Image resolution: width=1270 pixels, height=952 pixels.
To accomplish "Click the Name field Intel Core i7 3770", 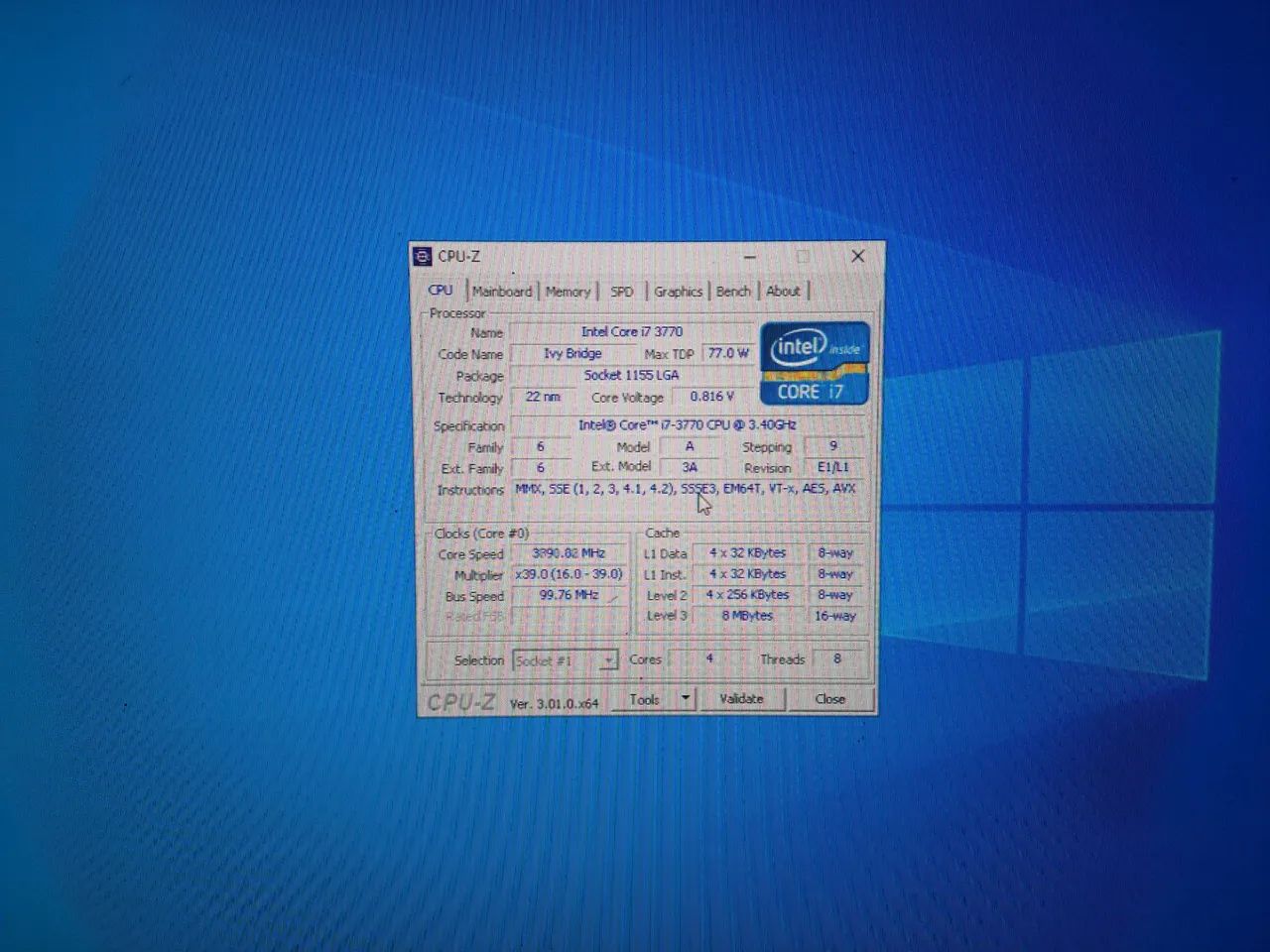I will point(632,332).
